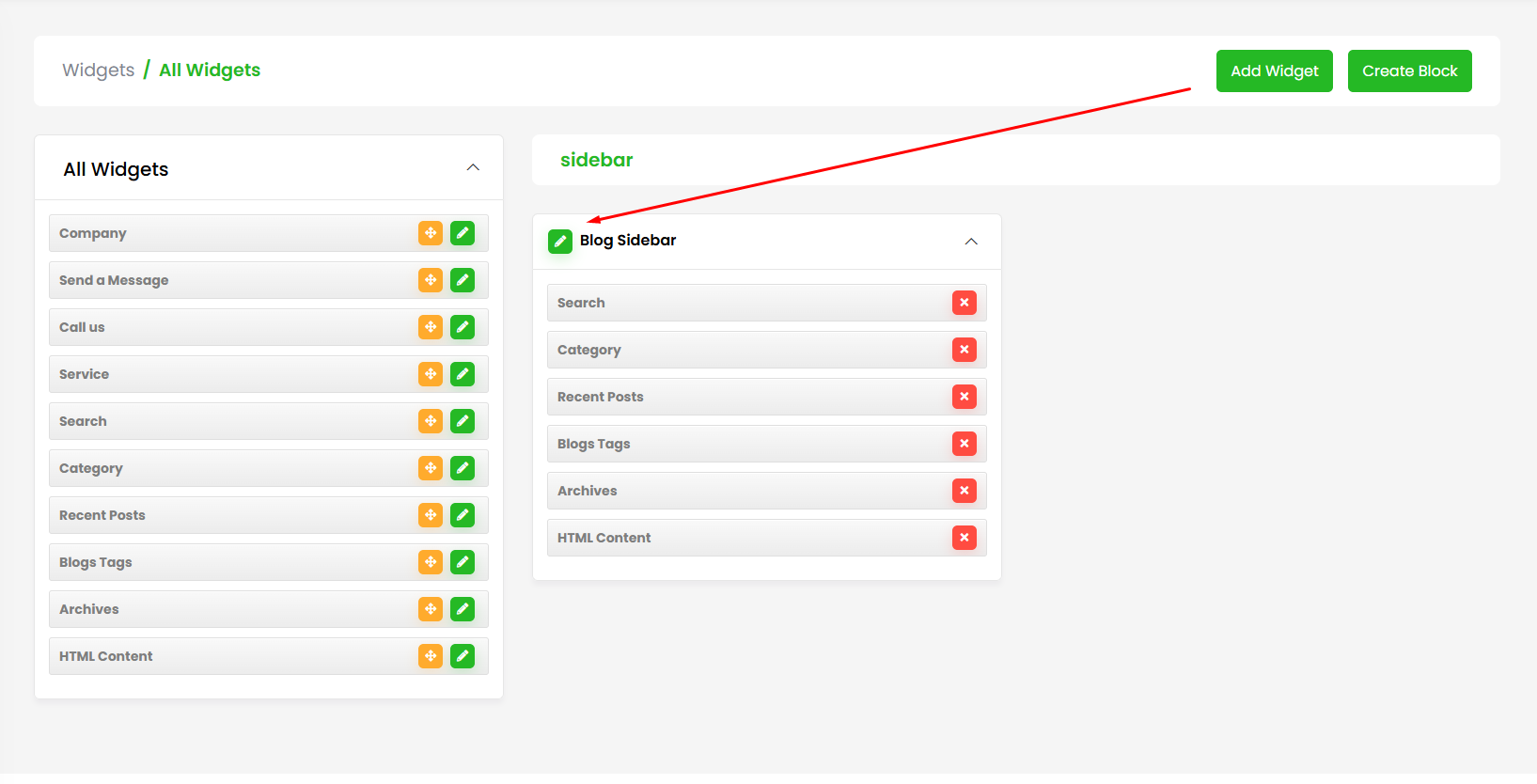
Task: Remove Recent Posts from the sidebar block
Action: [x=964, y=397]
